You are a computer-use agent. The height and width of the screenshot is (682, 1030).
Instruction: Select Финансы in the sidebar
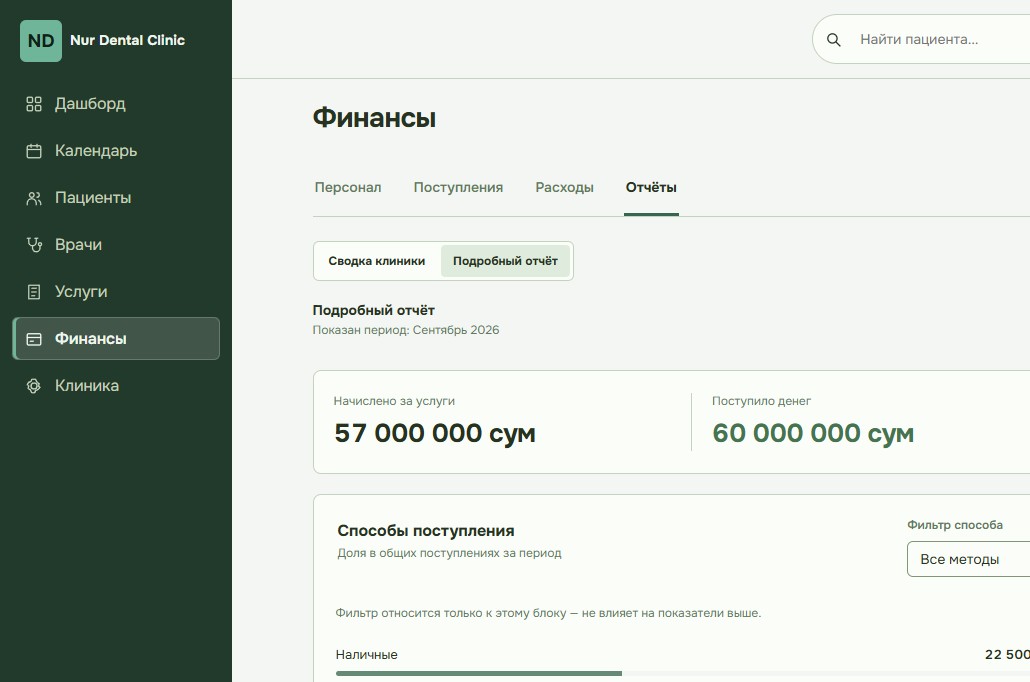[x=116, y=338]
